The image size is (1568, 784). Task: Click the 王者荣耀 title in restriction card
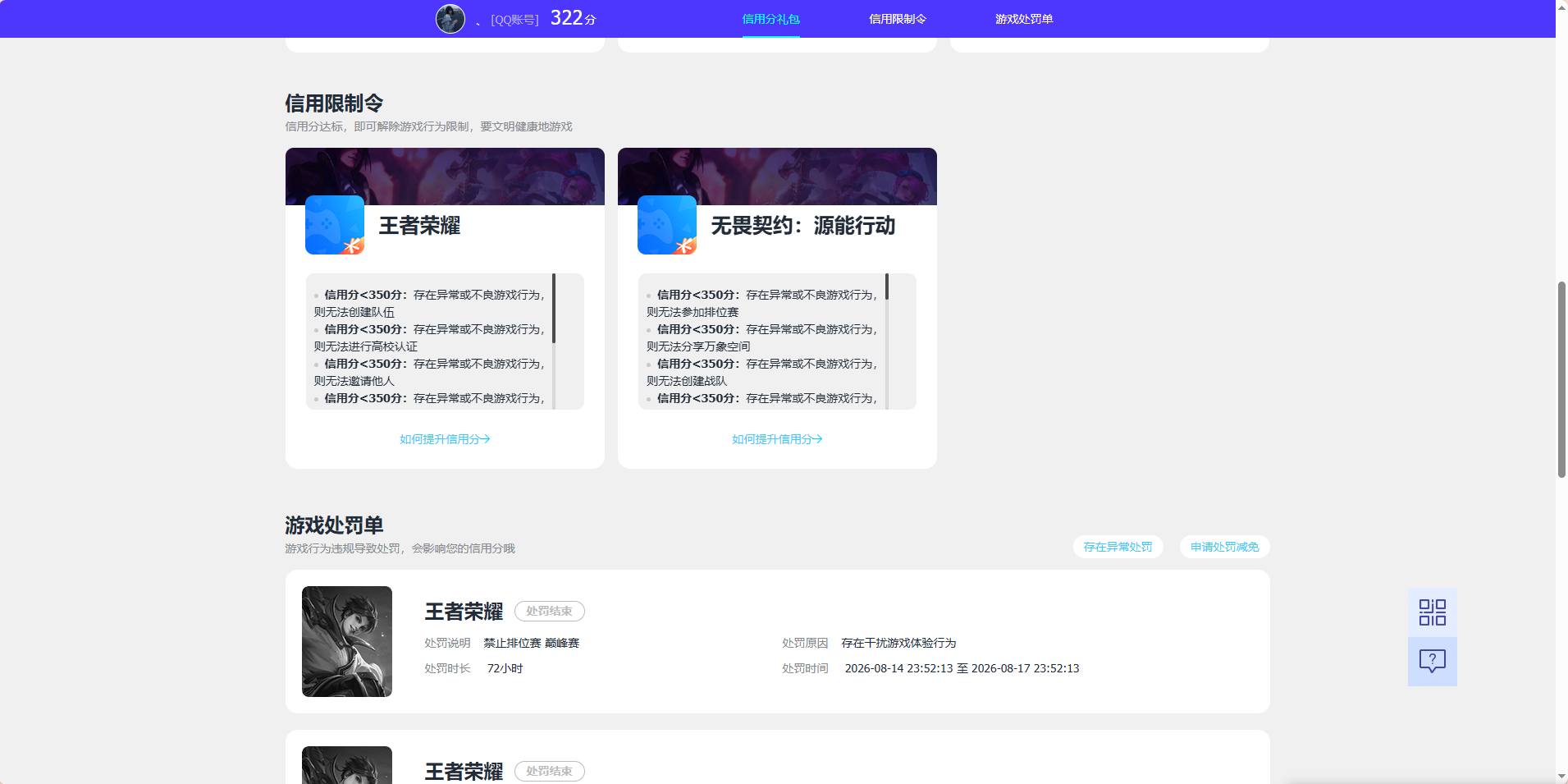(419, 226)
